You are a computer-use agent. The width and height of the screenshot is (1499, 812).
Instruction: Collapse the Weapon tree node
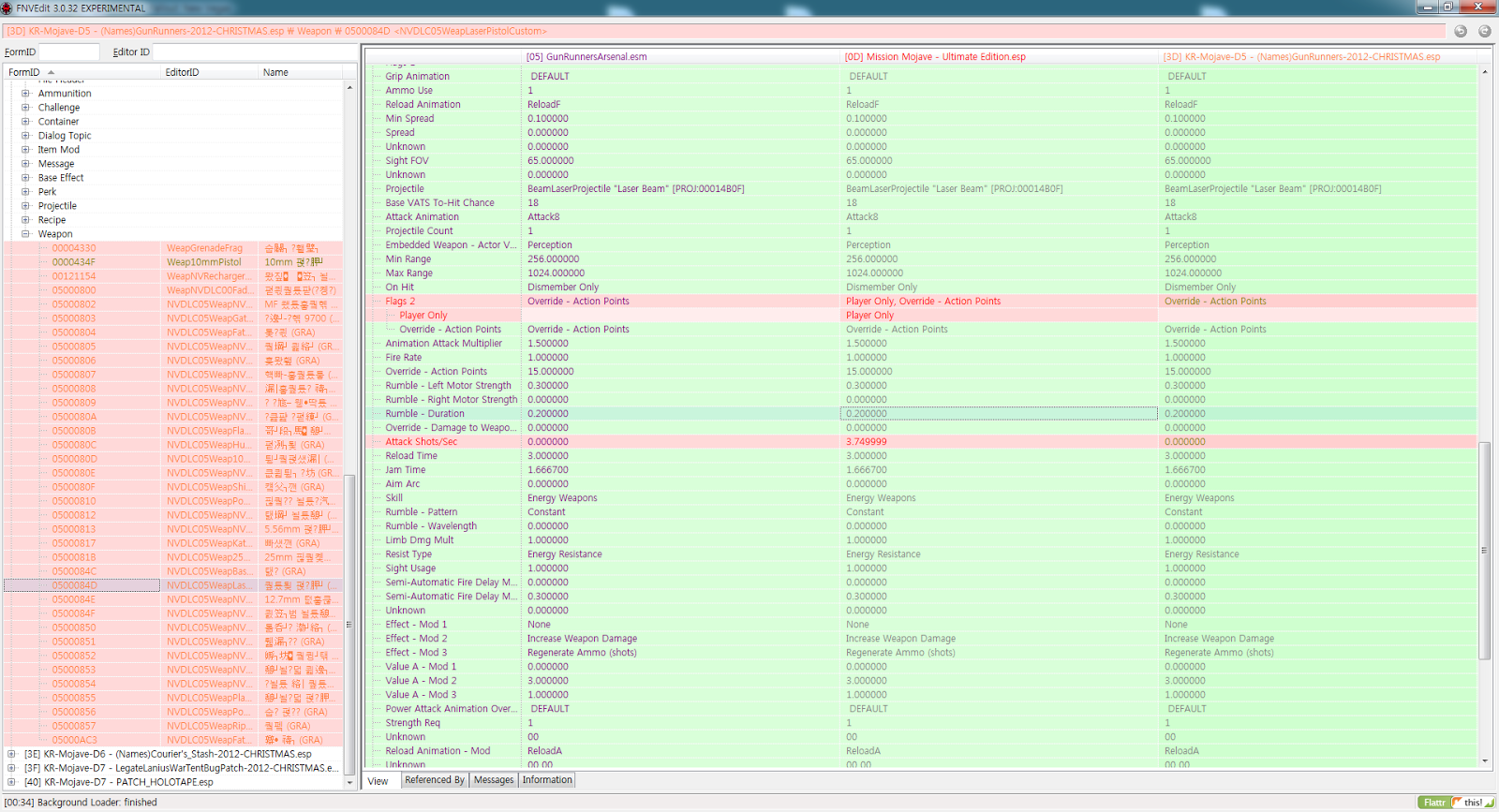point(25,234)
